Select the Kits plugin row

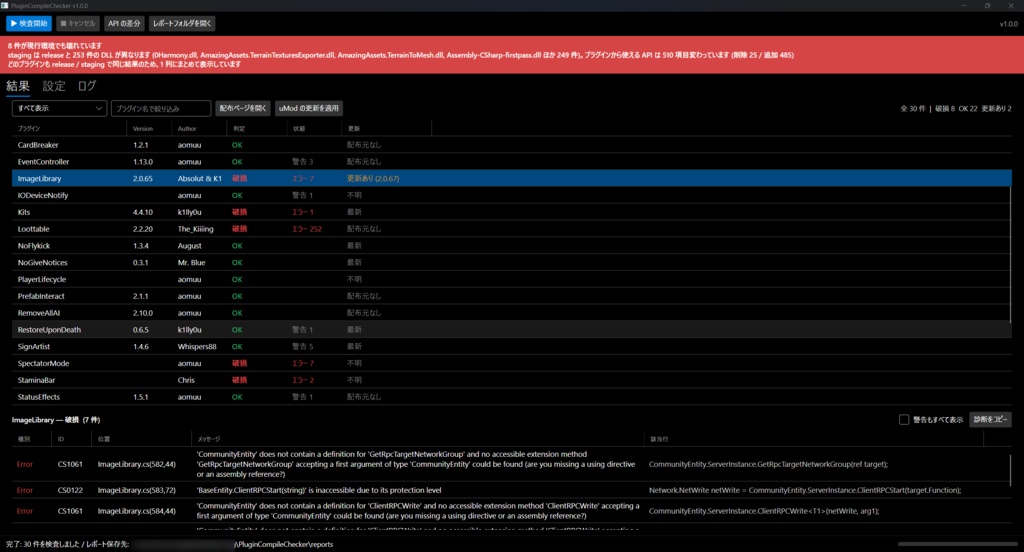[x=511, y=212]
